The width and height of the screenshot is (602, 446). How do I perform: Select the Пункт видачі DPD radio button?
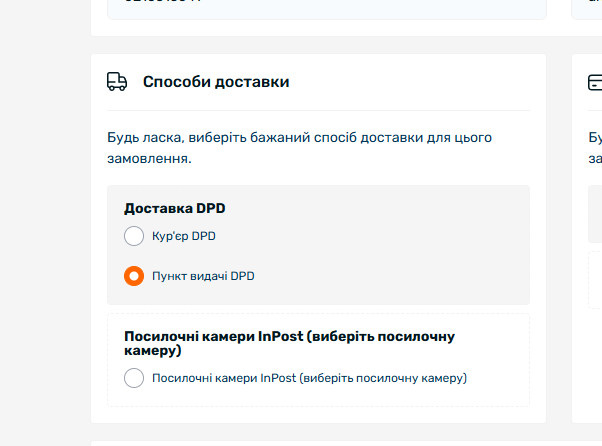pos(134,276)
